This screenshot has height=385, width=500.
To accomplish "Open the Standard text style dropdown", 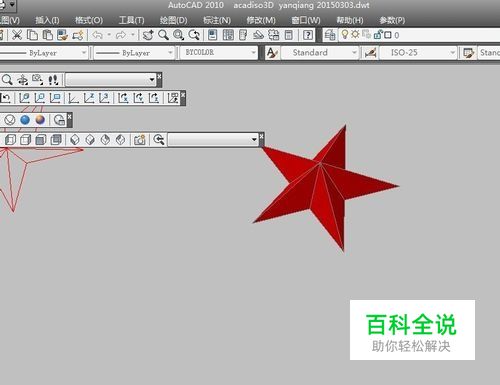I will coord(320,53).
